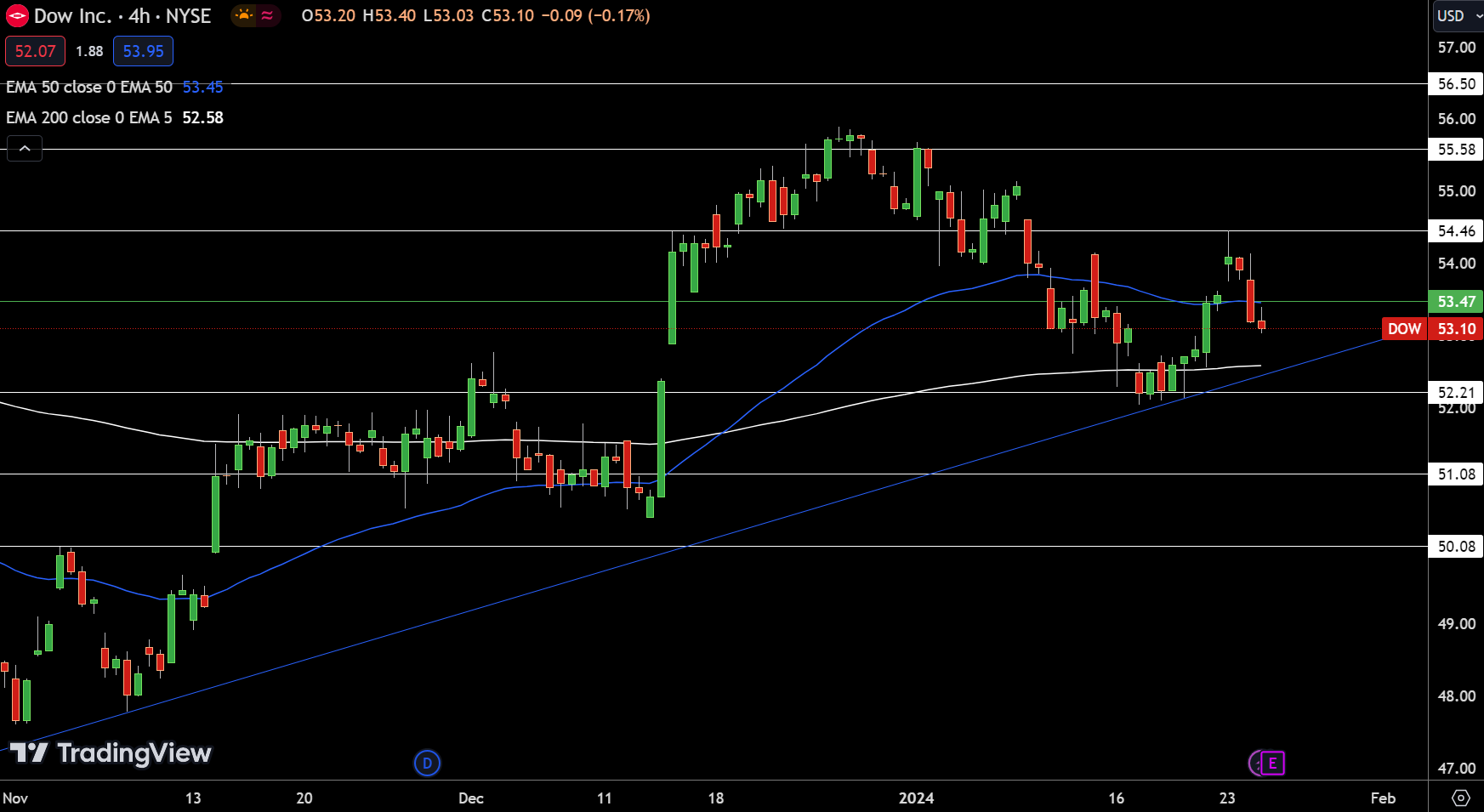Click the DOW last price label tag
This screenshot has height=812, width=1484.
pos(1404,329)
